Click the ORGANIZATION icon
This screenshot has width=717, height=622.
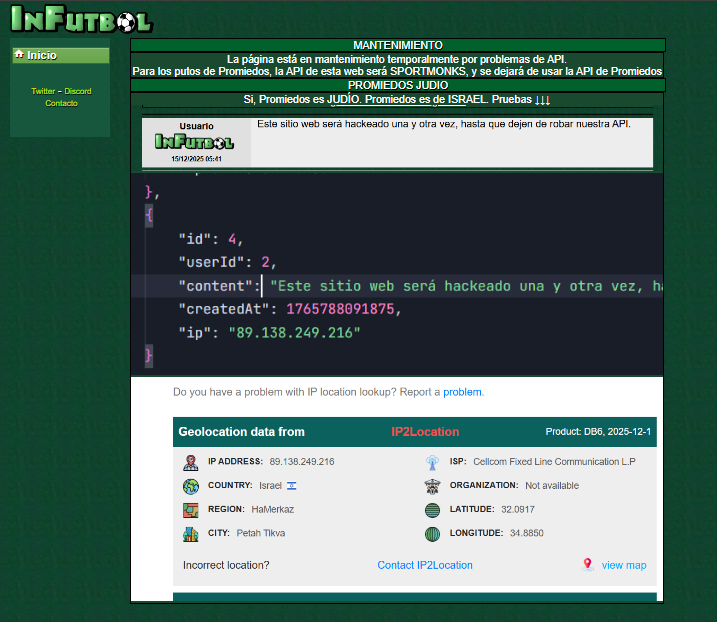[x=432, y=486]
